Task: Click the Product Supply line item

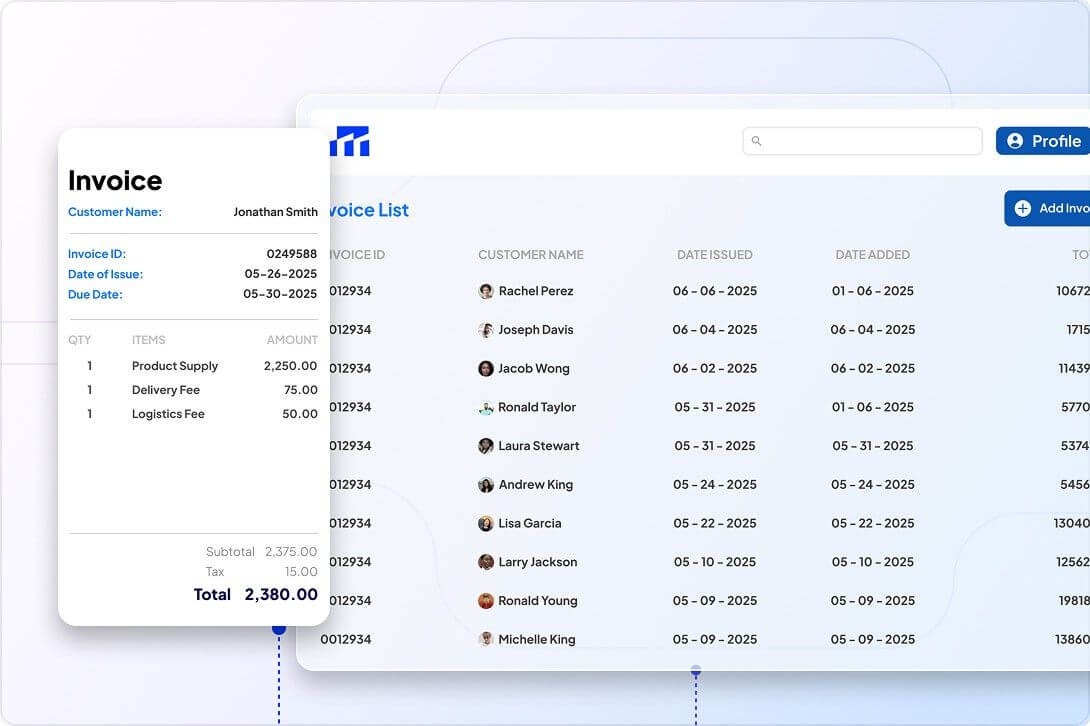Action: [x=174, y=366]
